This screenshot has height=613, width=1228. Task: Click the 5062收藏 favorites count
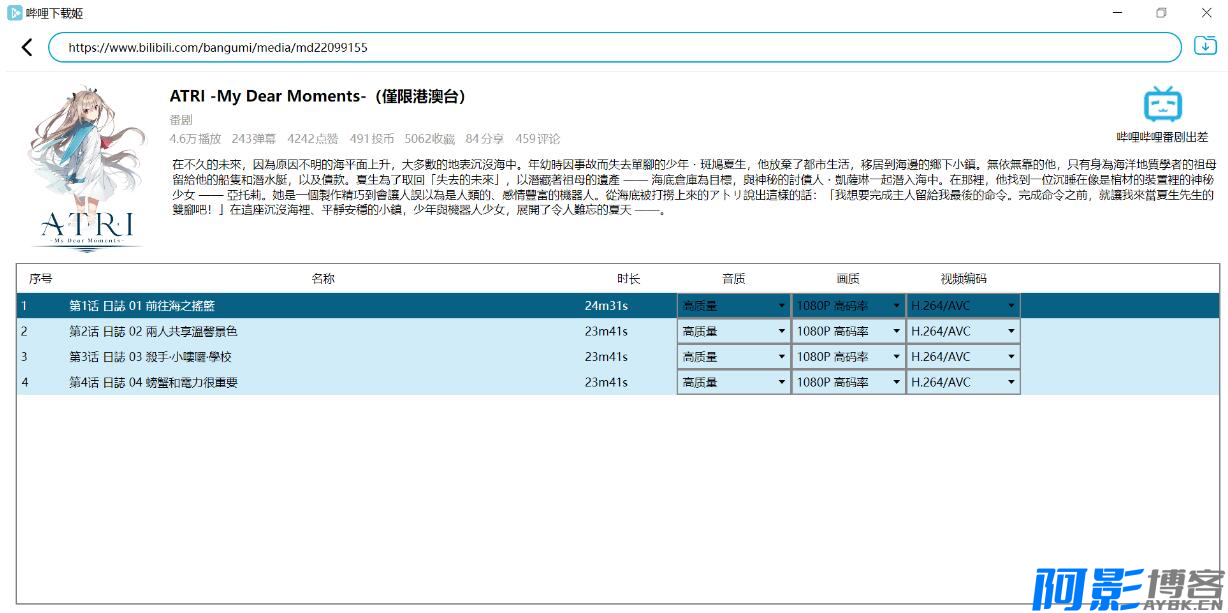click(x=430, y=139)
